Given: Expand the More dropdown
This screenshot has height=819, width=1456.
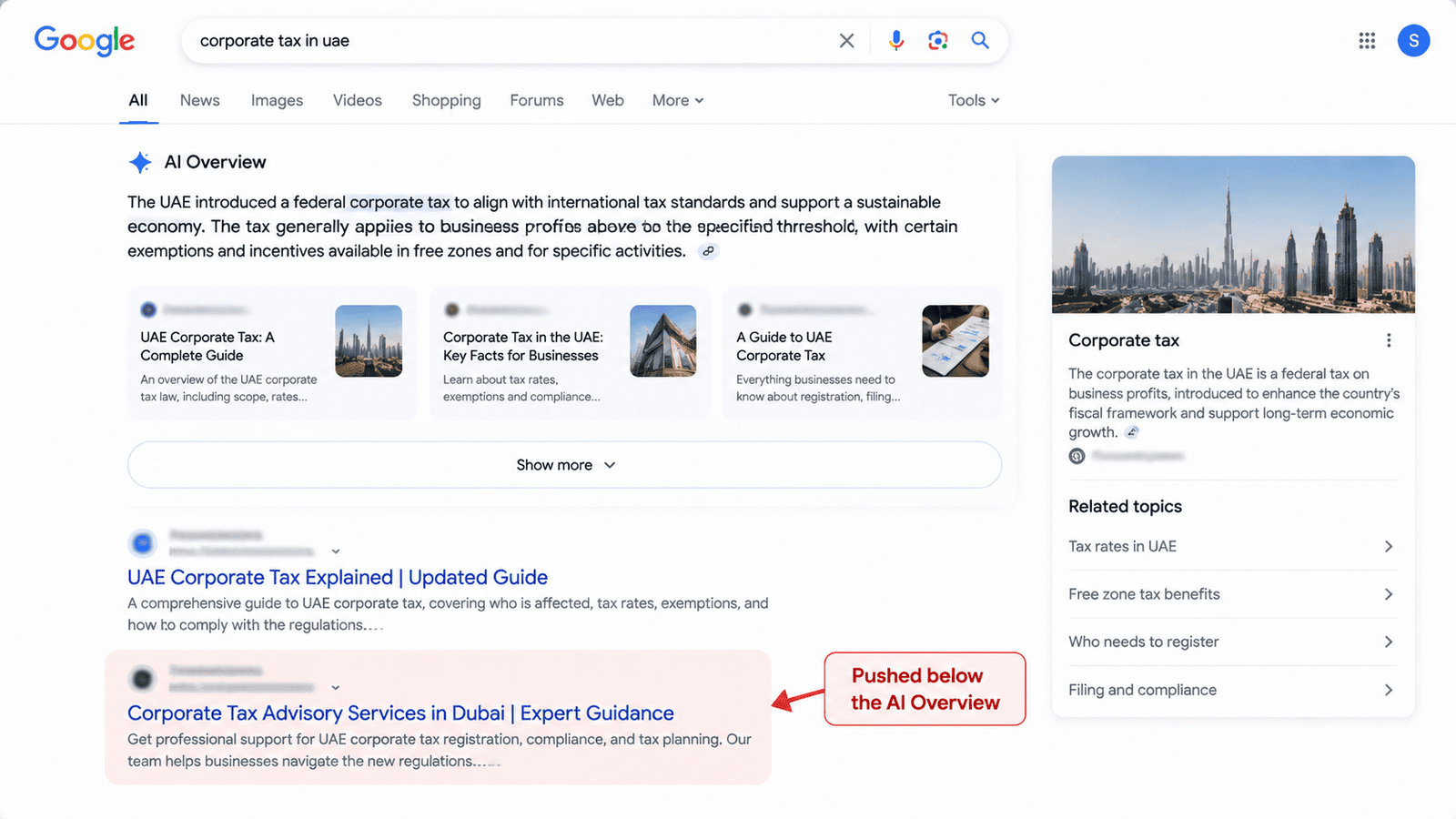Looking at the screenshot, I should pos(678,100).
